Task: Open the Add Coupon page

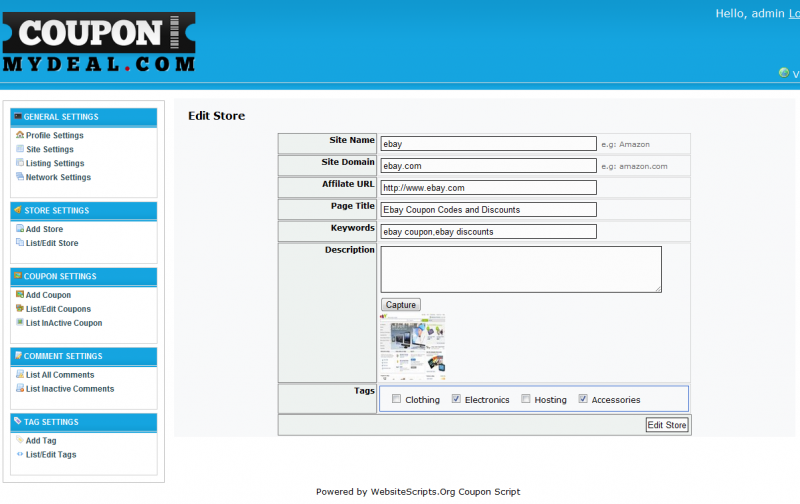Action: coord(48,295)
